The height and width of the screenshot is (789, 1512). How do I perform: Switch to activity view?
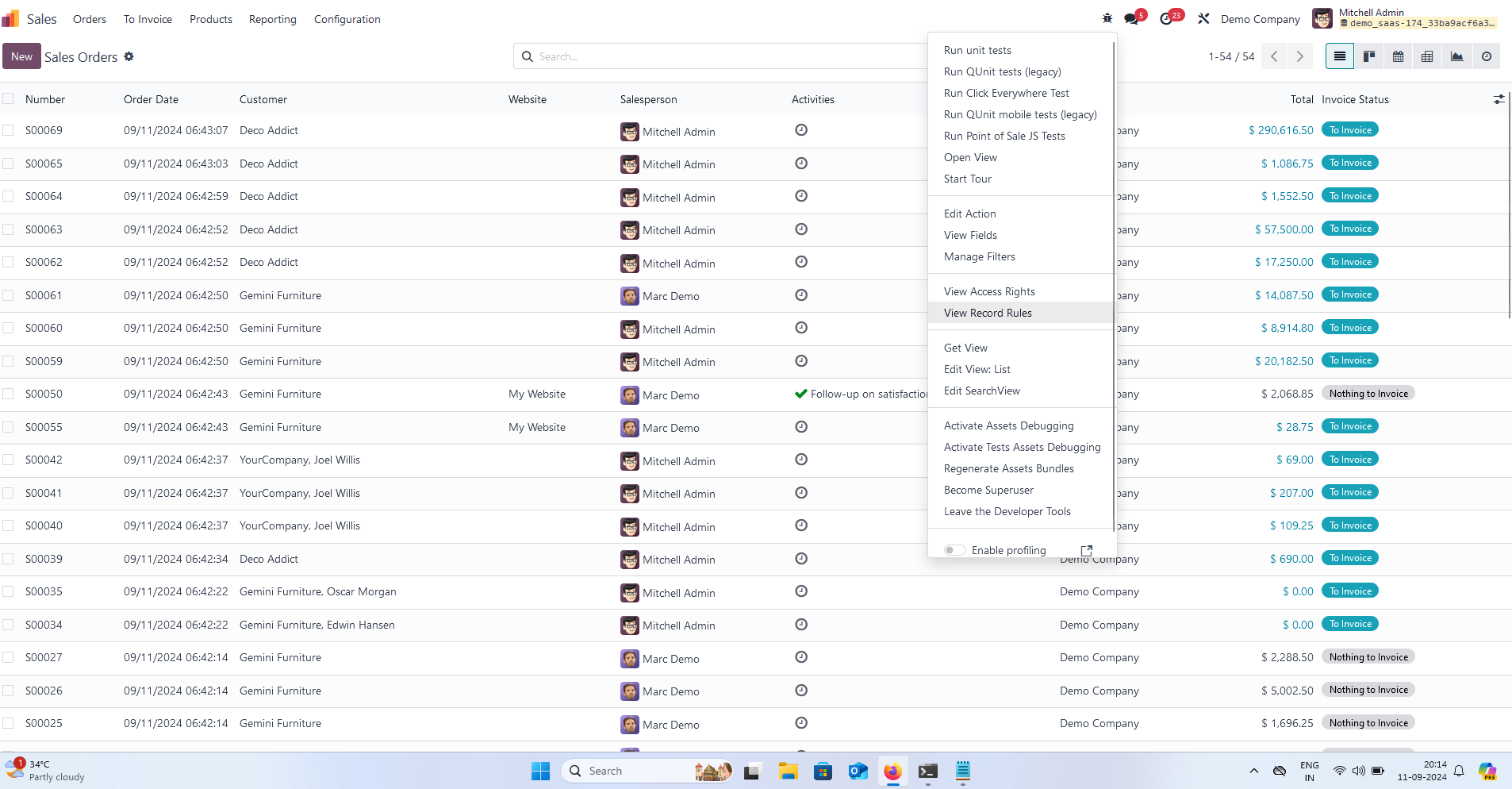pyautogui.click(x=1487, y=56)
